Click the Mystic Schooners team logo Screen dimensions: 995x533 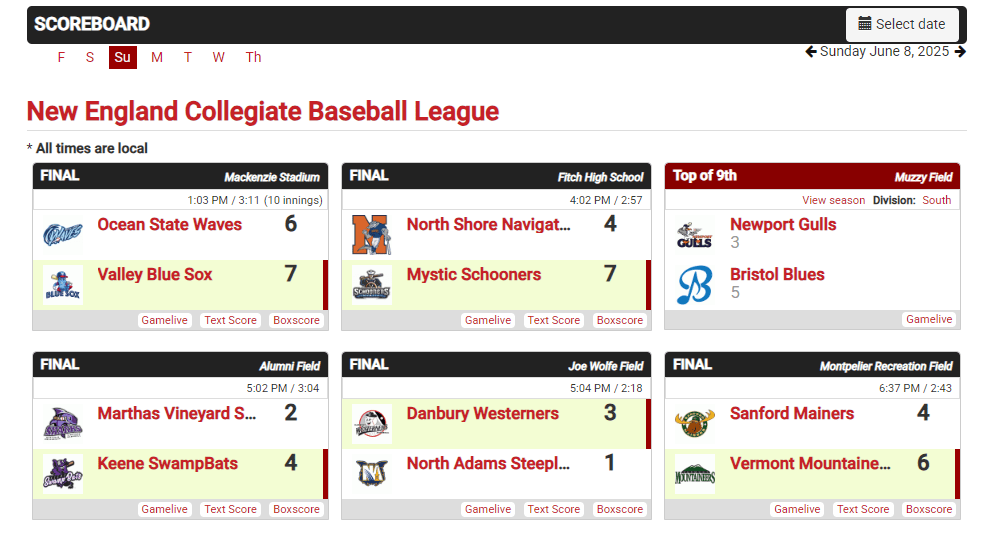(372, 284)
